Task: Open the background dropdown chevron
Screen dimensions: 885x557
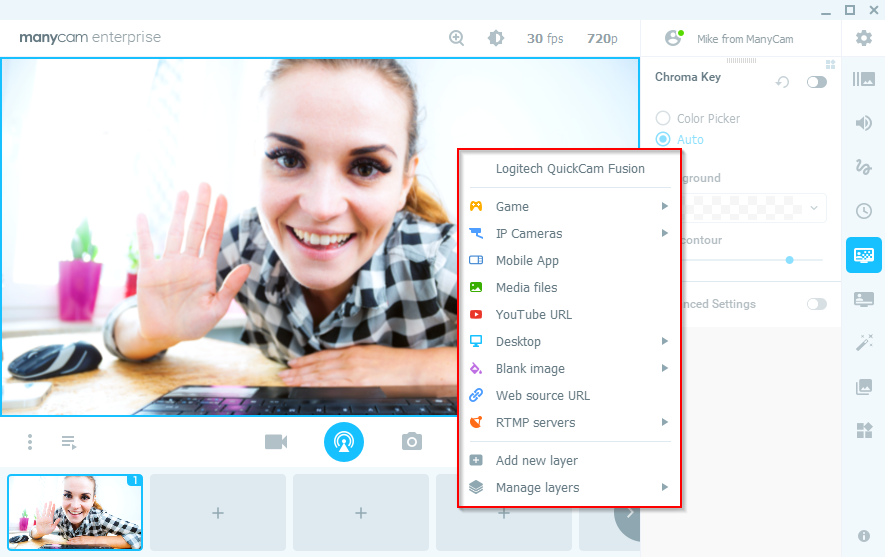Action: (814, 208)
